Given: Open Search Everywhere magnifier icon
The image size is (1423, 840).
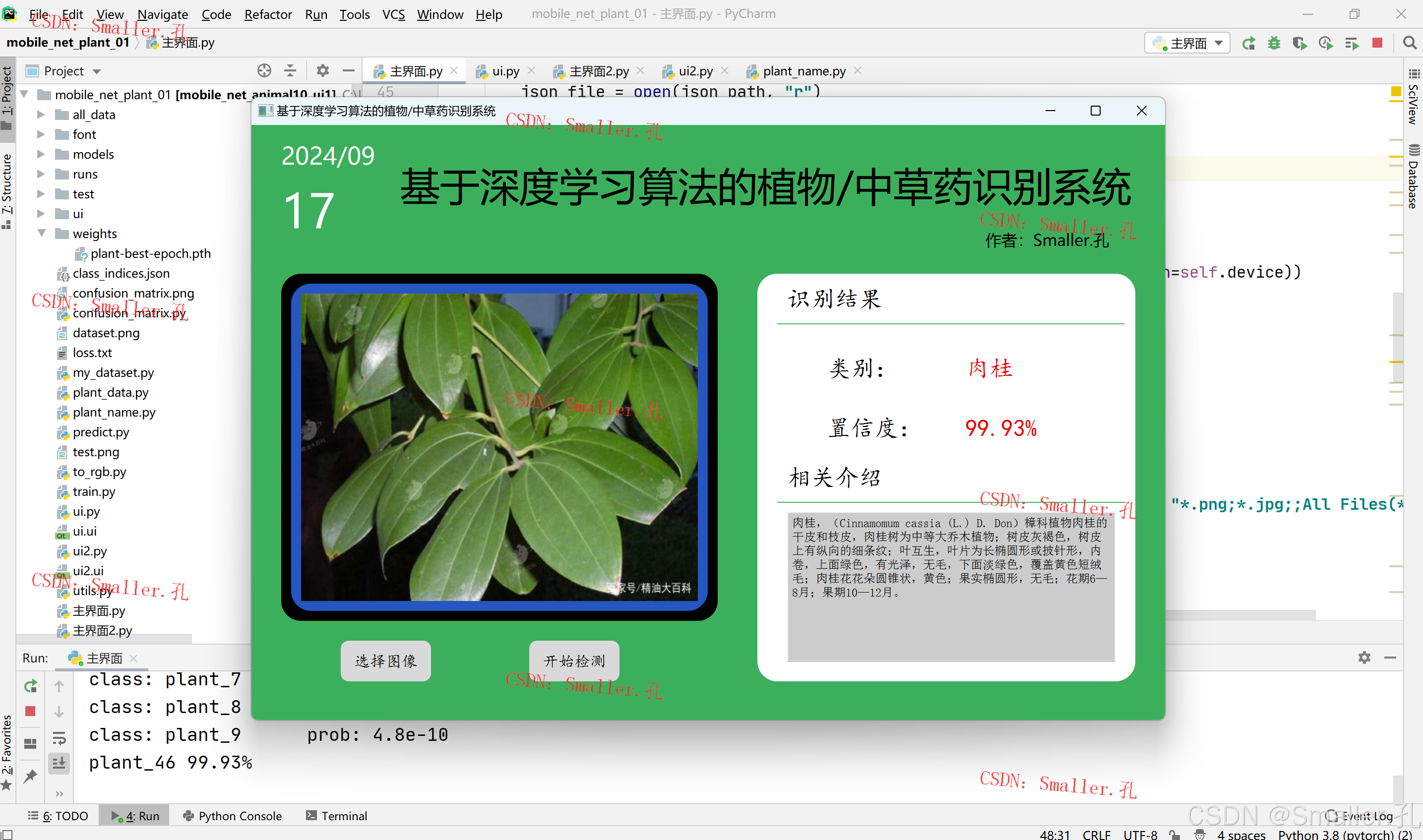Looking at the screenshot, I should tap(1410, 43).
